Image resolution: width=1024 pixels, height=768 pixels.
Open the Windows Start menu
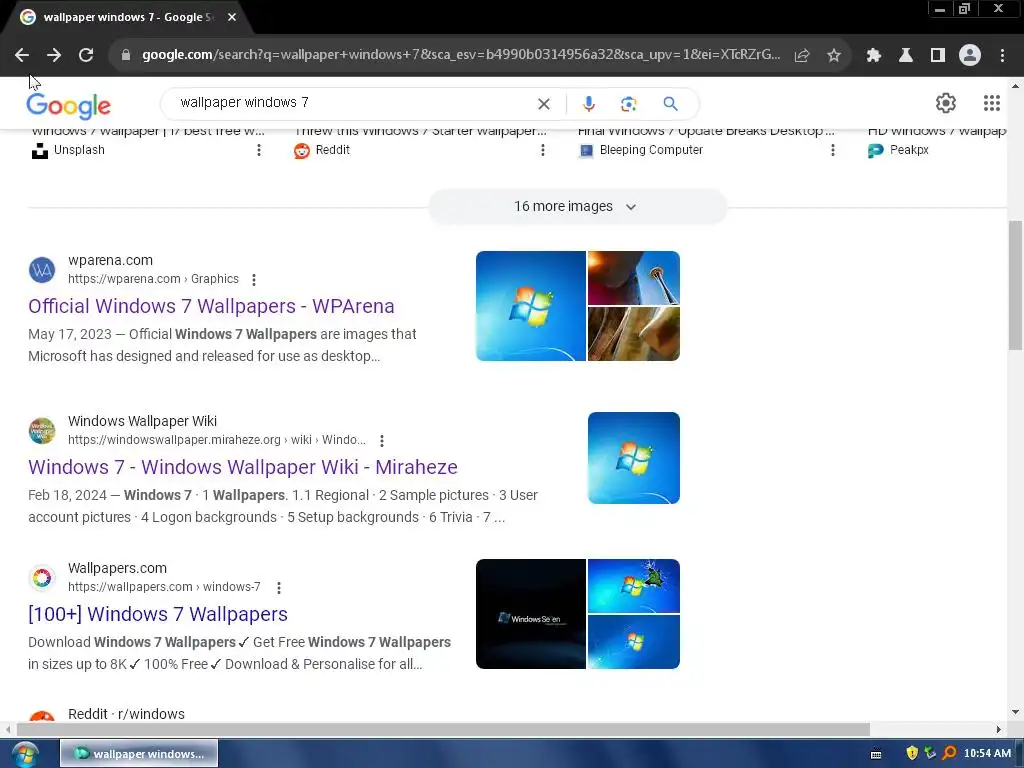(x=25, y=754)
